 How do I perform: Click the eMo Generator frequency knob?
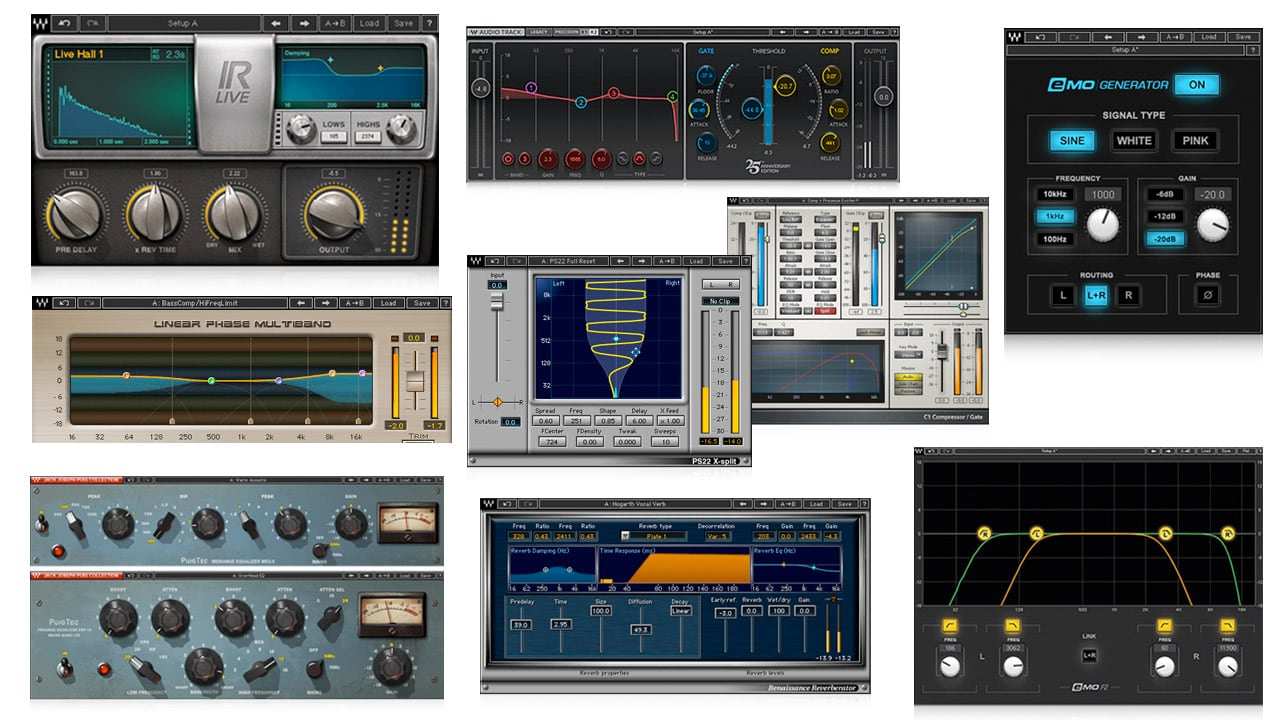pyautogui.click(x=1103, y=224)
